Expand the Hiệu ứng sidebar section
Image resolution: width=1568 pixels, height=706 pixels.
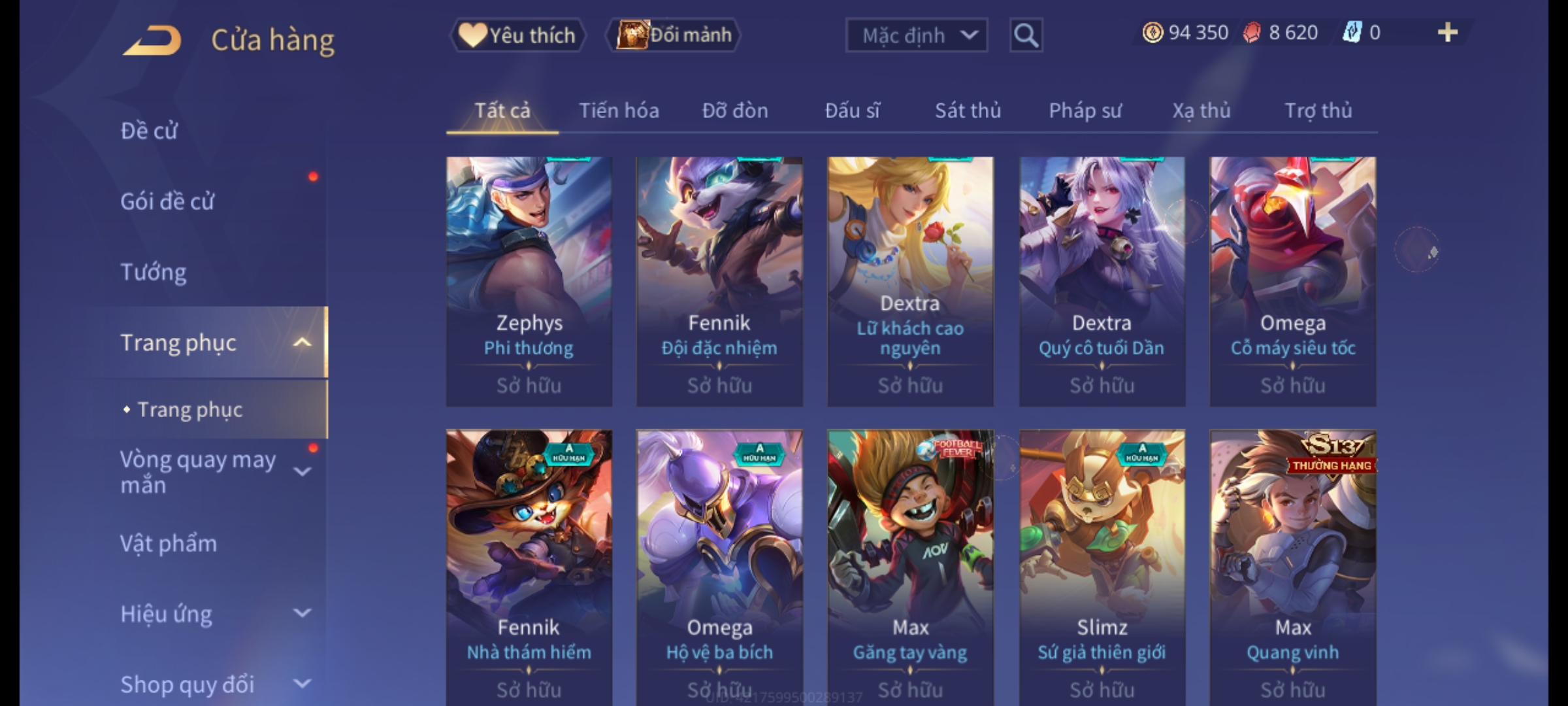pyautogui.click(x=302, y=613)
